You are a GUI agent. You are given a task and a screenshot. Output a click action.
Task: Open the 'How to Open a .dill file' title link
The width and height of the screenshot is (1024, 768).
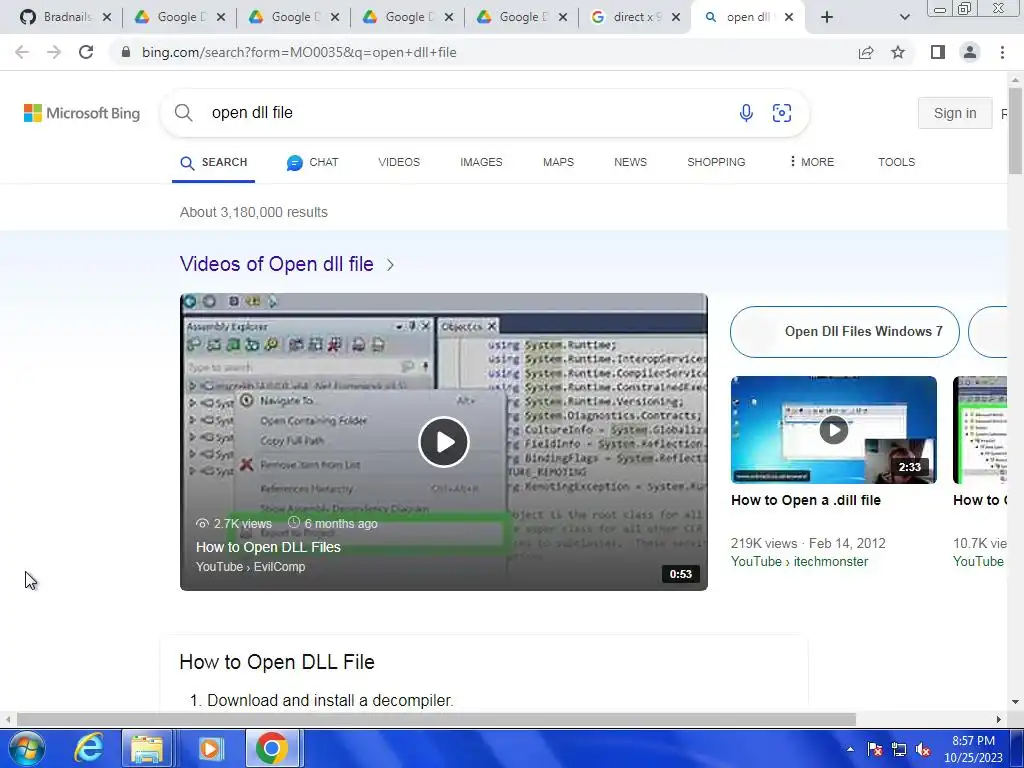(806, 500)
